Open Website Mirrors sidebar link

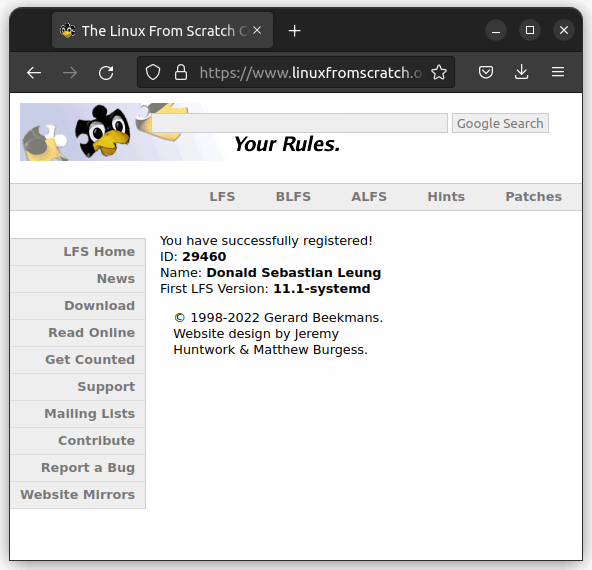pyautogui.click(x=78, y=495)
